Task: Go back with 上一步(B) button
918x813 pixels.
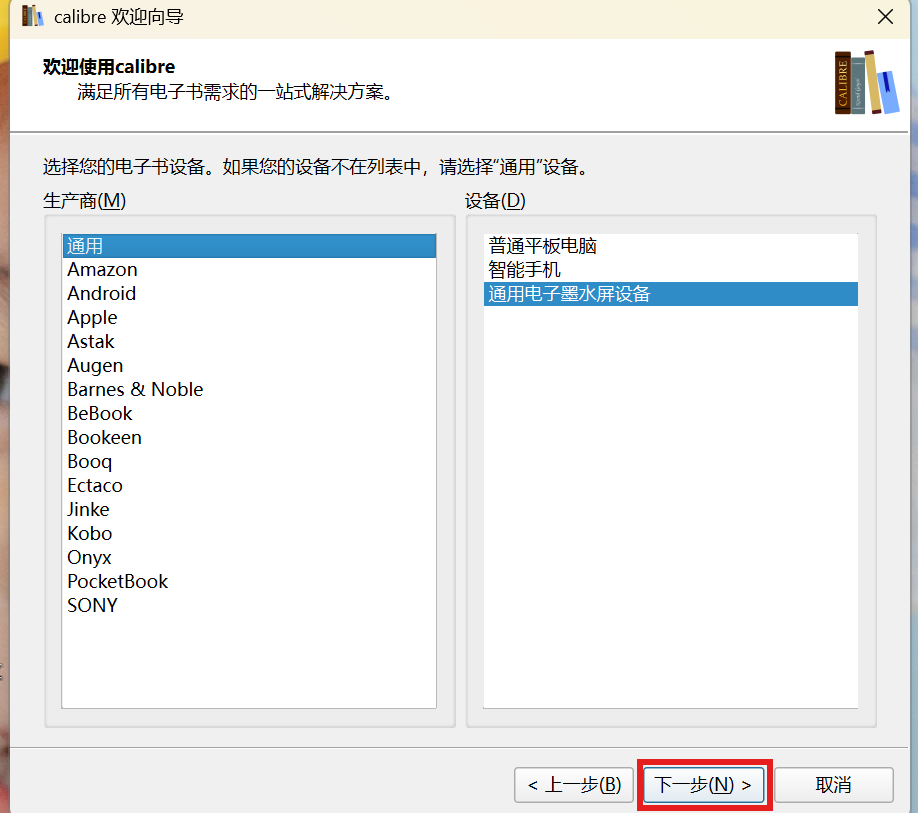Action: coord(574,784)
